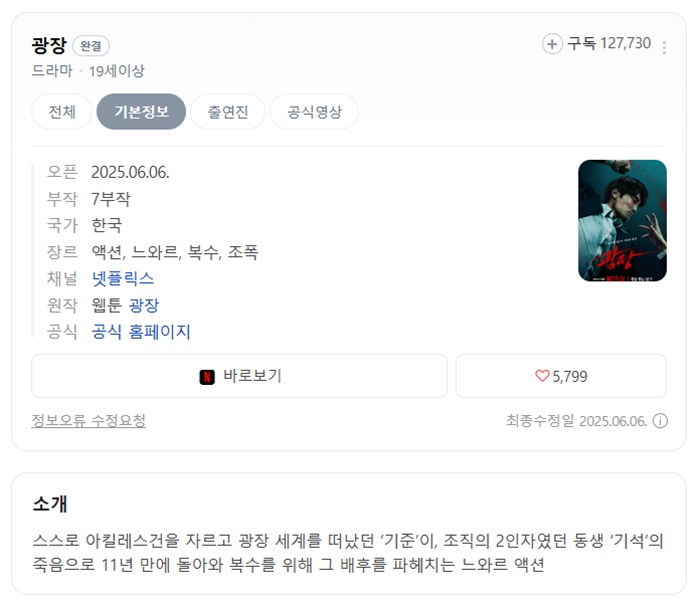
Task: Open the three-dot more options menu
Action: pos(664,47)
